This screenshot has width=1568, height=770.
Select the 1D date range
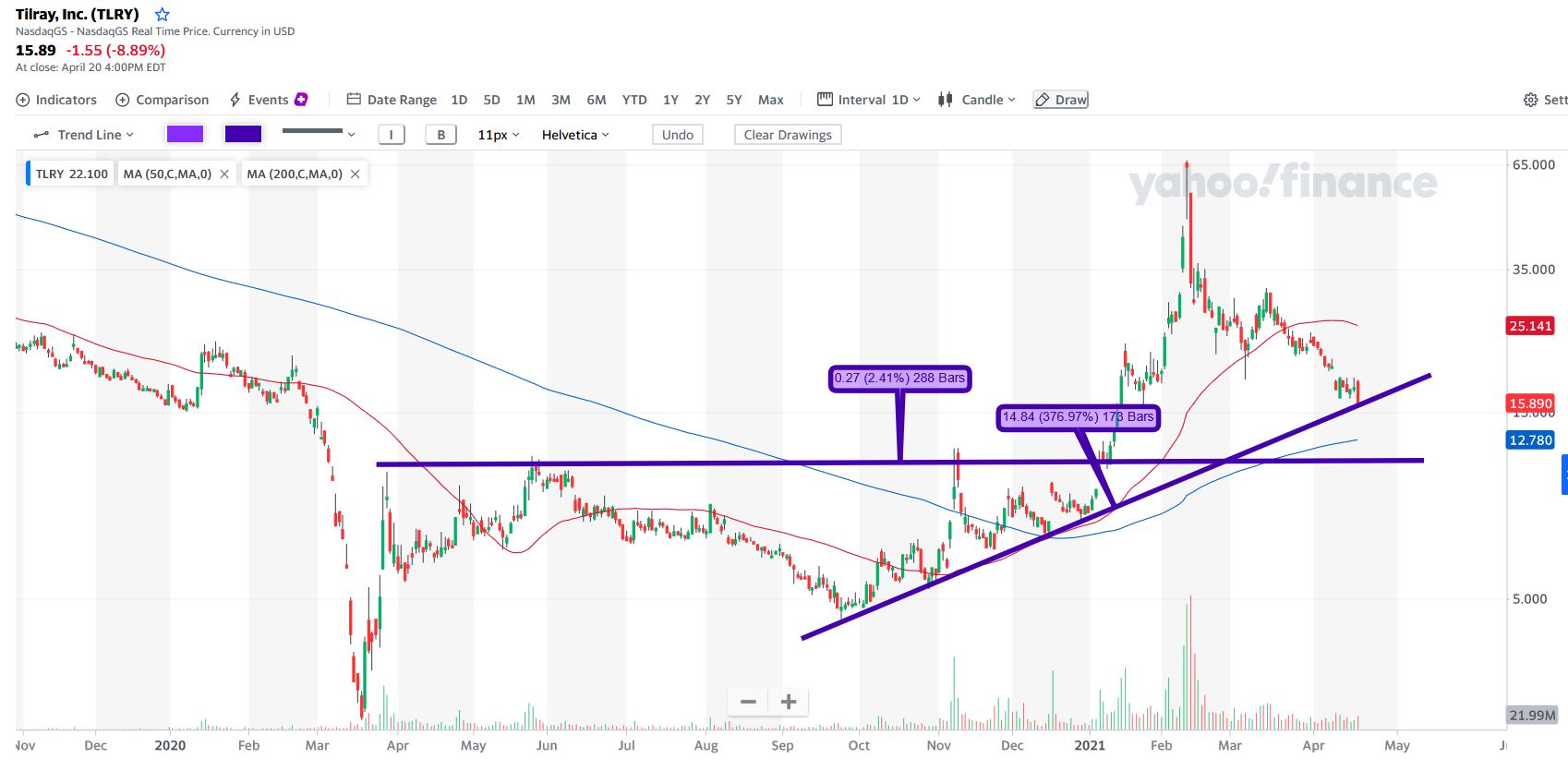459,100
